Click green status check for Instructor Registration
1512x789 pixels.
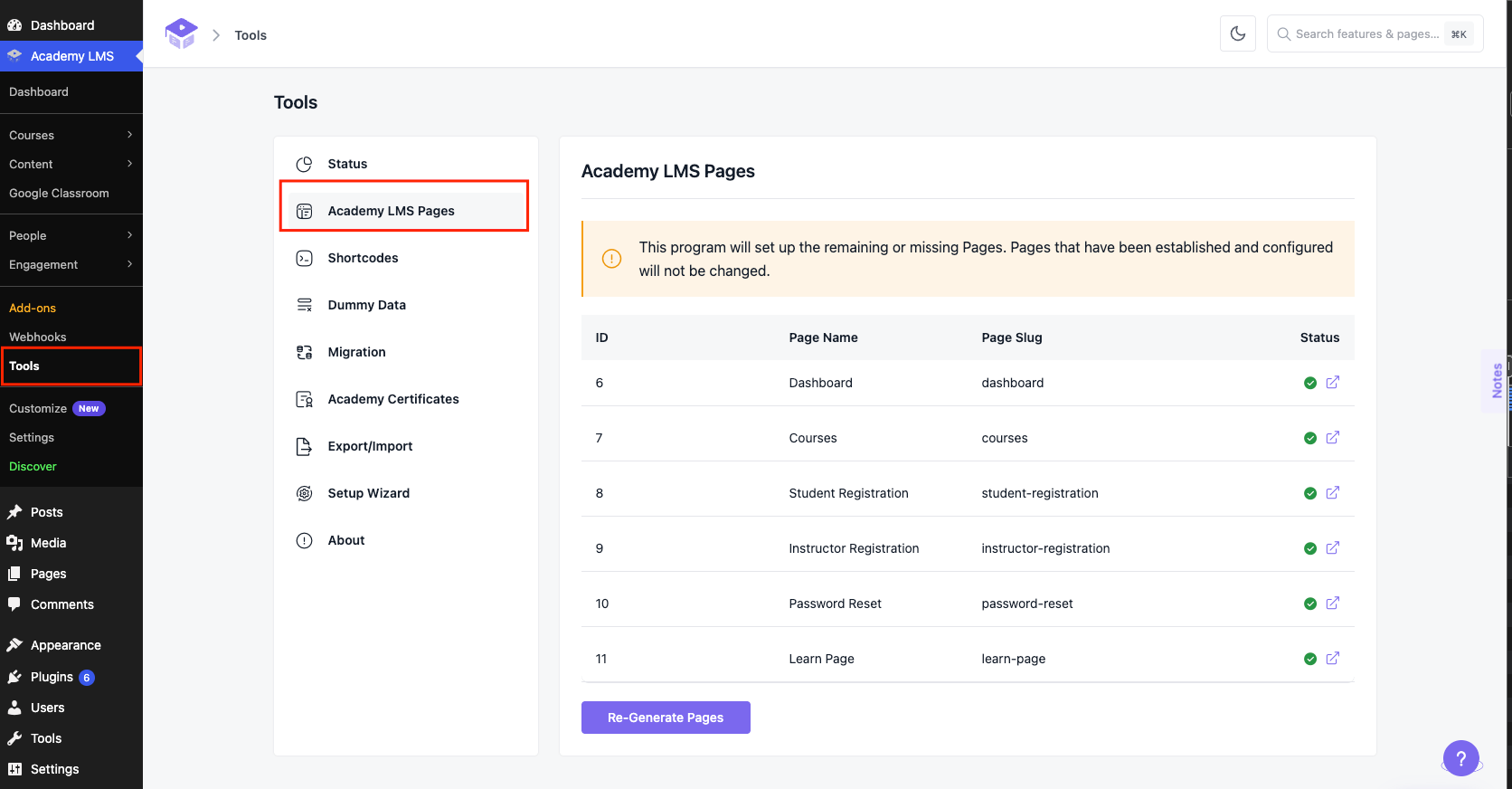point(1310,549)
